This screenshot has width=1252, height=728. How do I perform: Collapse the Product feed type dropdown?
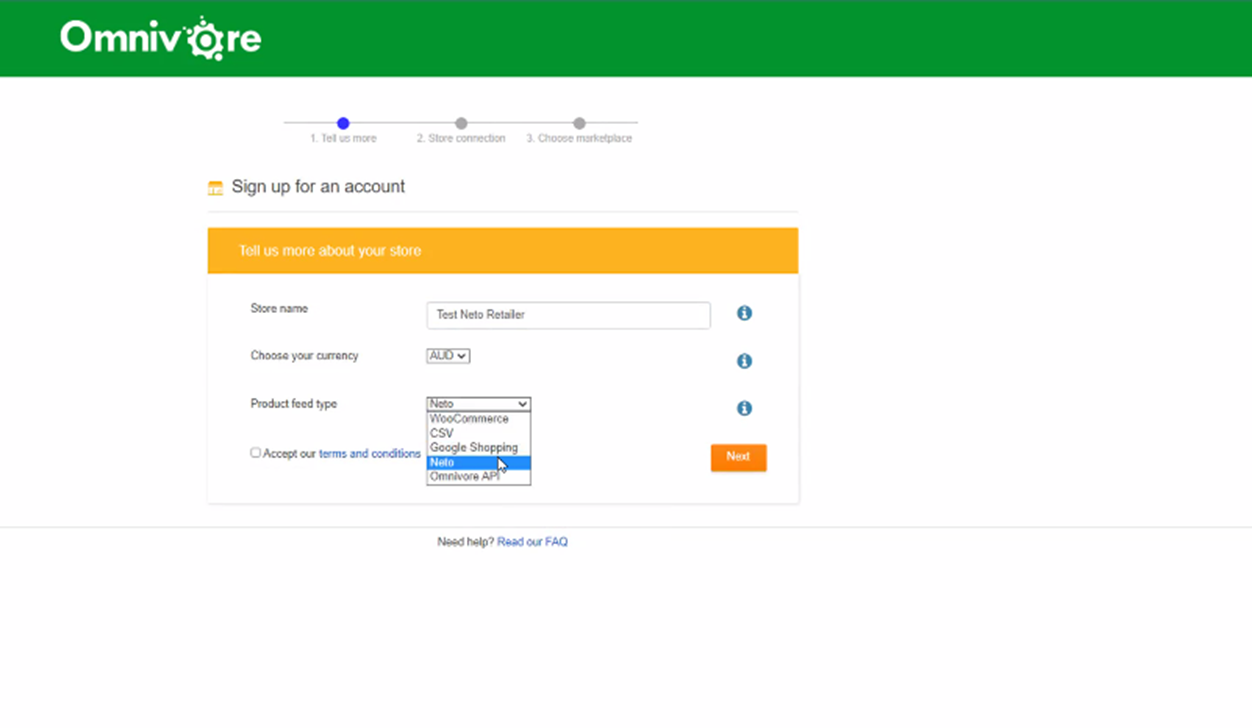point(478,403)
